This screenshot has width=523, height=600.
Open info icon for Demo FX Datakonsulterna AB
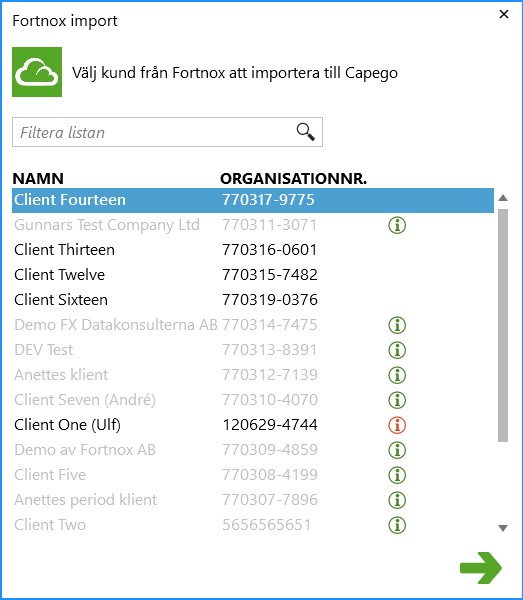(397, 325)
